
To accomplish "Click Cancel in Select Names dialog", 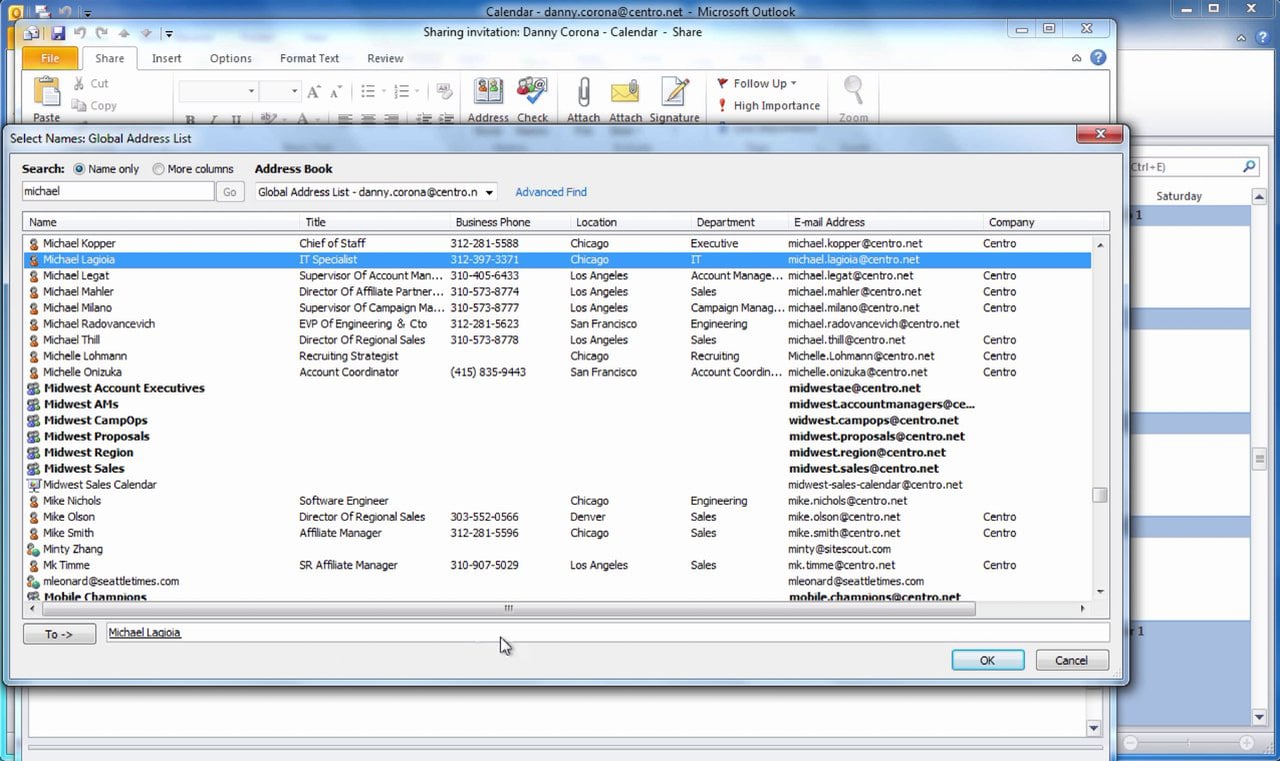I will [1071, 660].
